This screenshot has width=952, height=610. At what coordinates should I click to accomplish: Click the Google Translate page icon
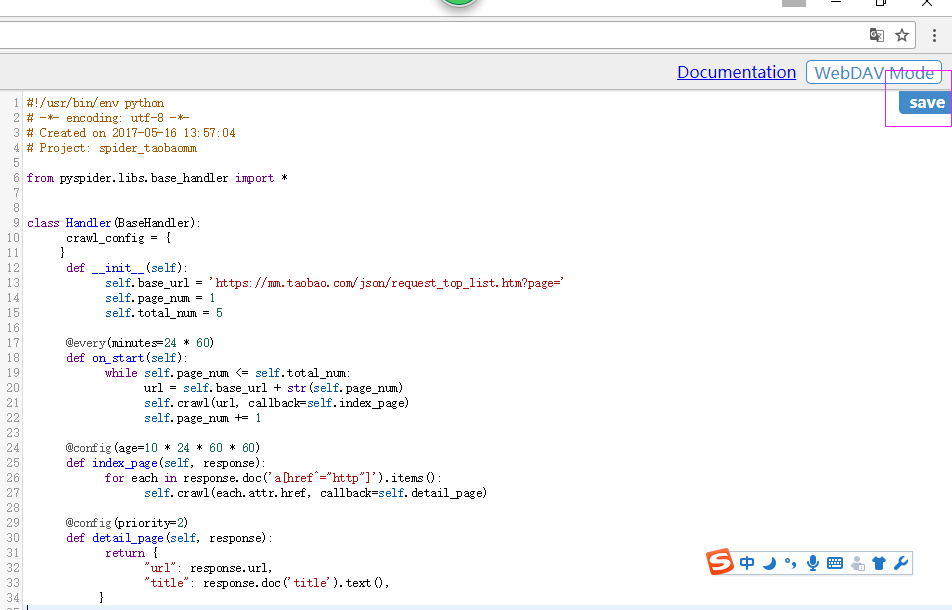[876, 35]
